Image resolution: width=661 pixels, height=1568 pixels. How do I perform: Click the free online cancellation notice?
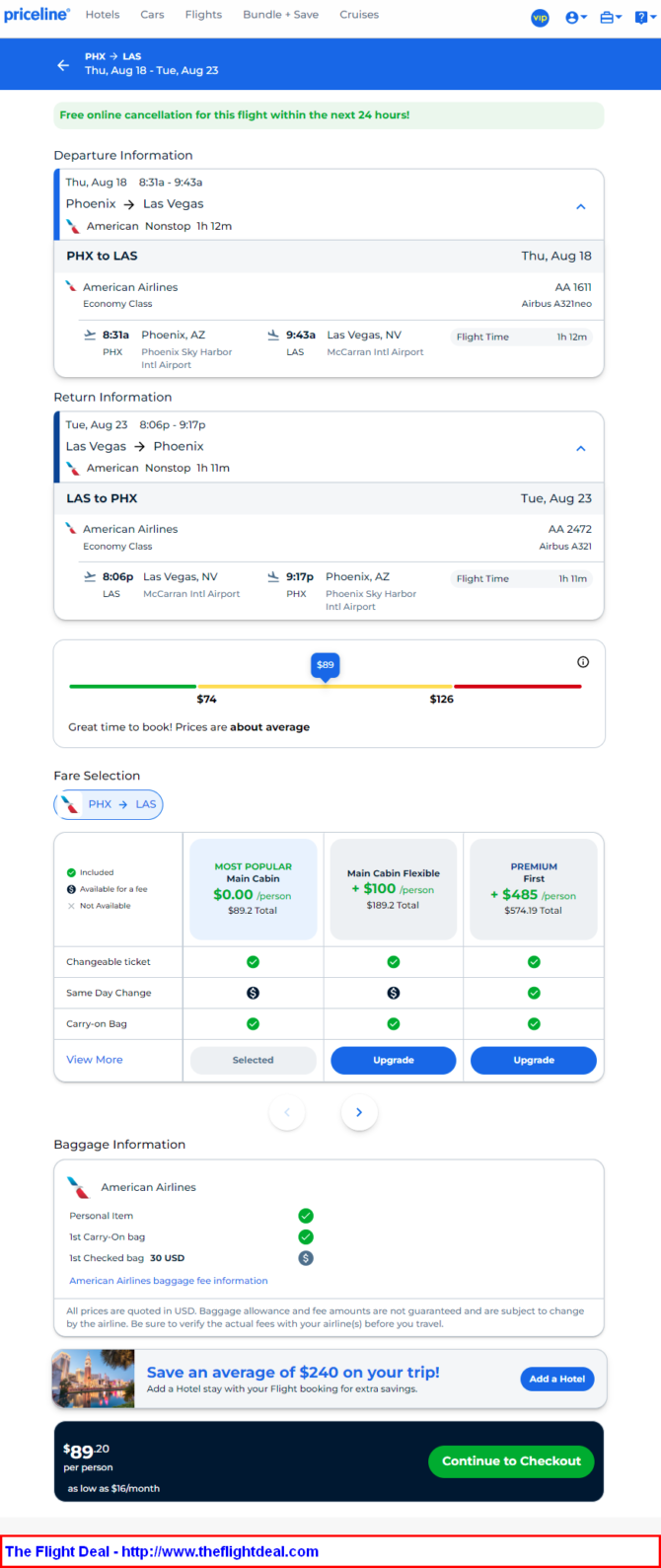(x=329, y=115)
